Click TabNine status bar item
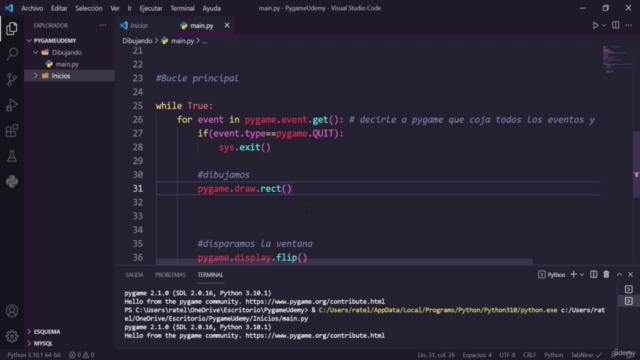The height and width of the screenshot is (360, 640). click(x=586, y=355)
